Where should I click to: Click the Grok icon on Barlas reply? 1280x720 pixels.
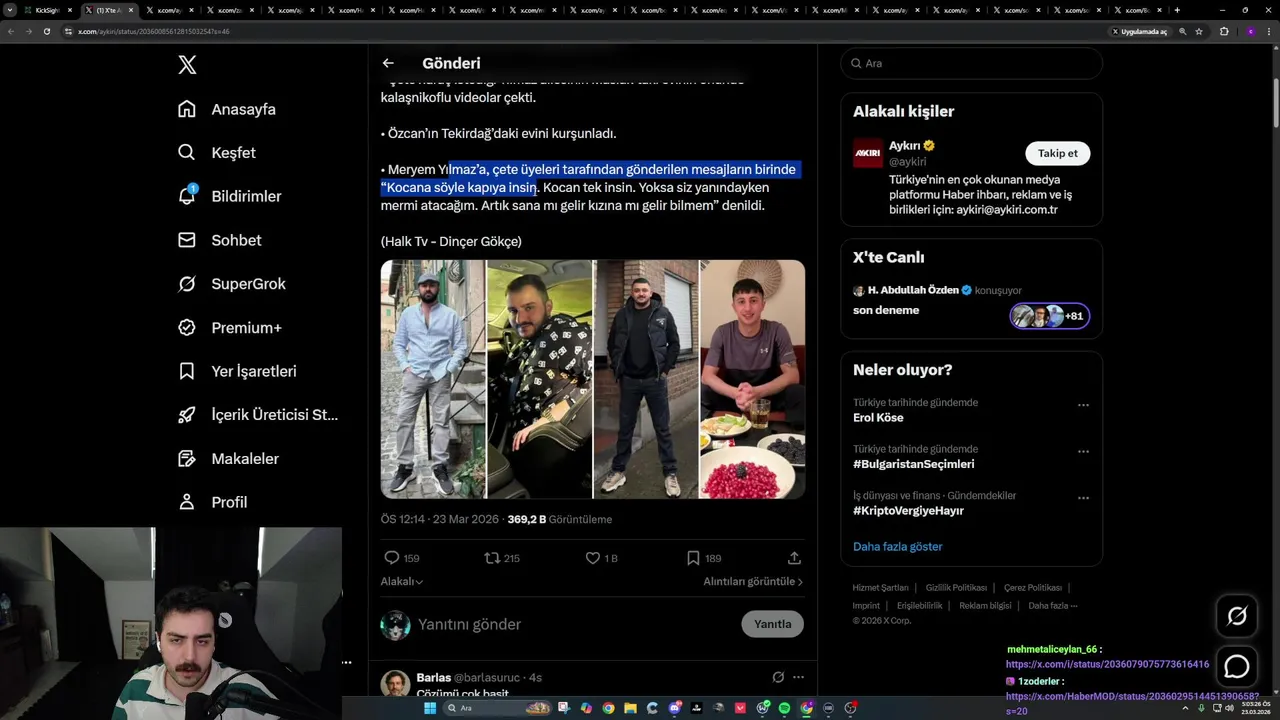(x=778, y=677)
